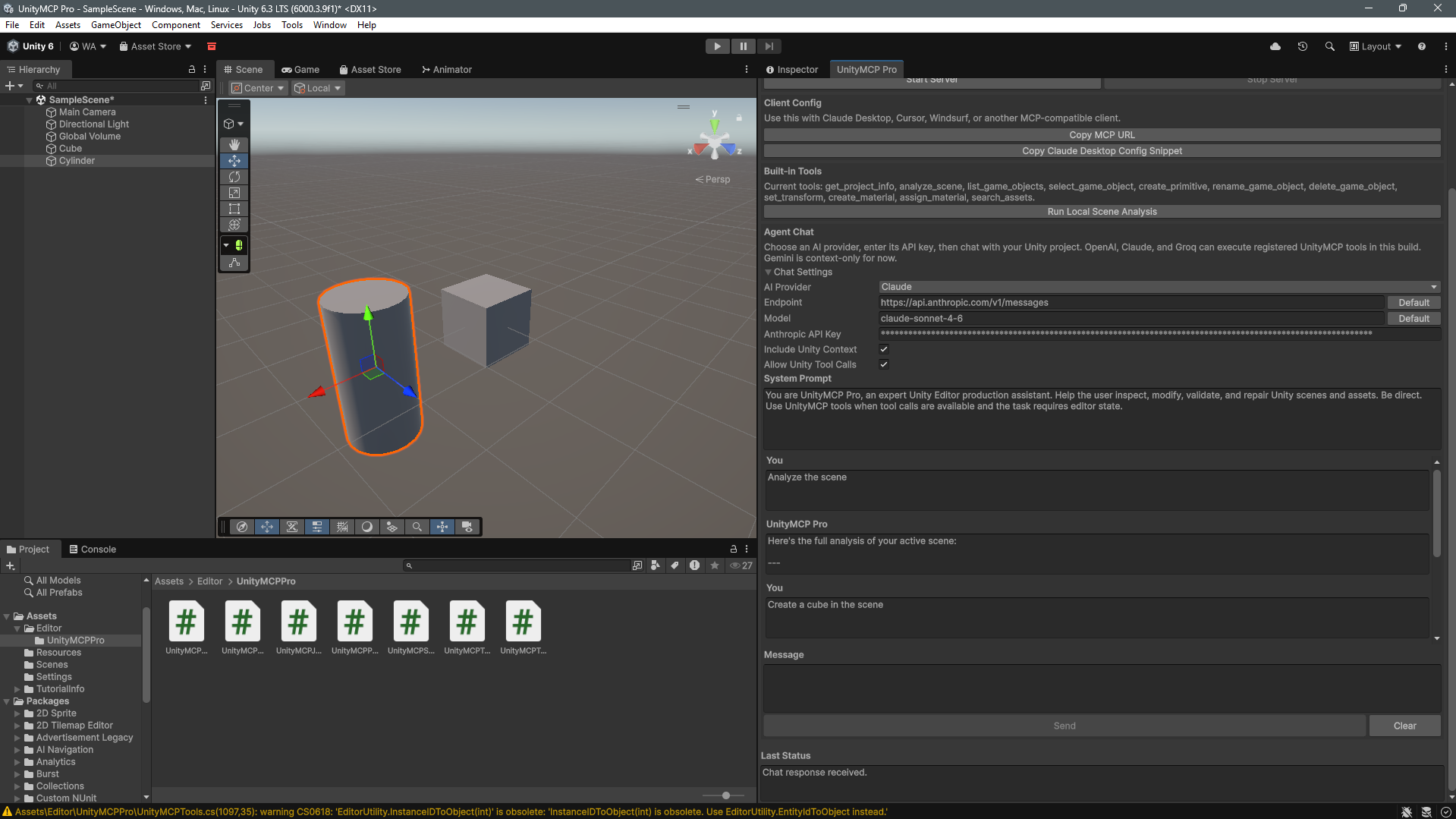Screen dimensions: 1456x819
Task: Search by type in Project panel
Action: point(656,565)
